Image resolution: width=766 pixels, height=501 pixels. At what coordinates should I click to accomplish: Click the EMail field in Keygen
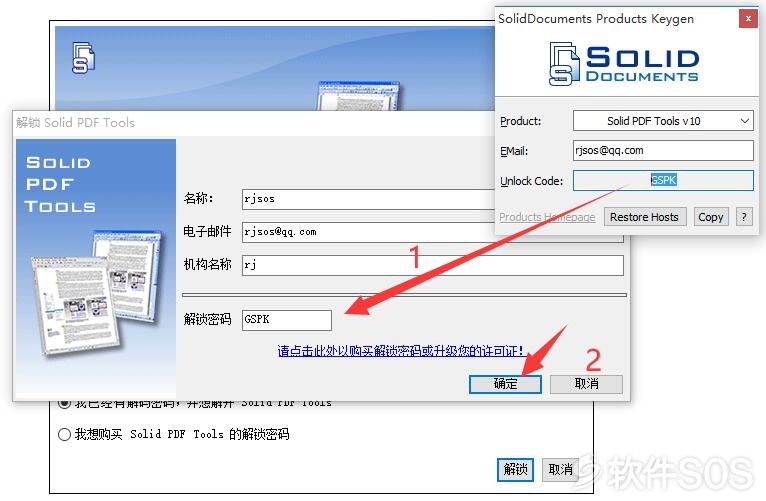tap(663, 150)
